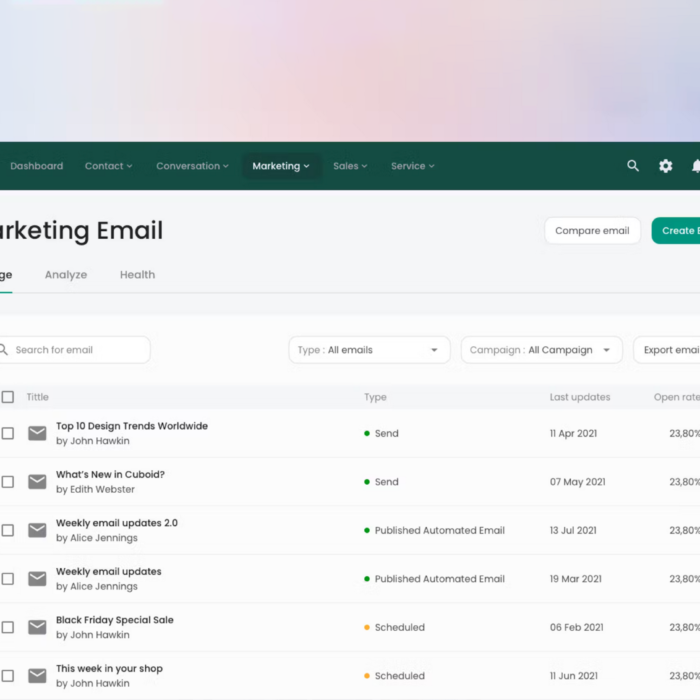This screenshot has width=700, height=700.
Task: Toggle the select-all checkbox in table header
Action: click(8, 397)
